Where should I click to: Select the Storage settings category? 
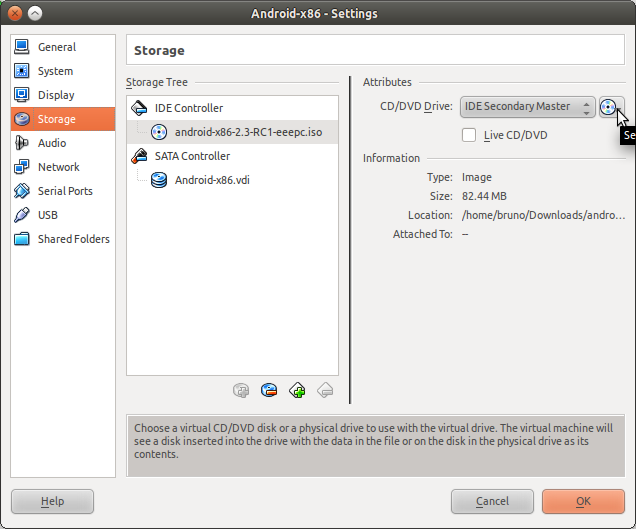(63, 119)
